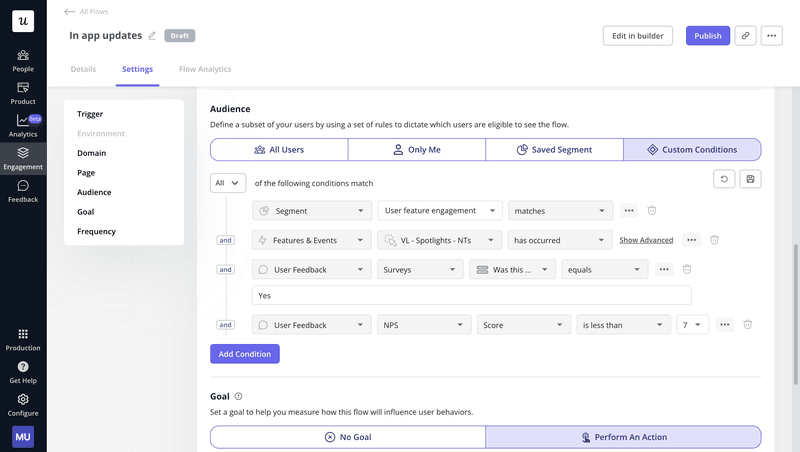Image resolution: width=800 pixels, height=452 pixels.
Task: Open the Score dropdown
Action: point(523,325)
